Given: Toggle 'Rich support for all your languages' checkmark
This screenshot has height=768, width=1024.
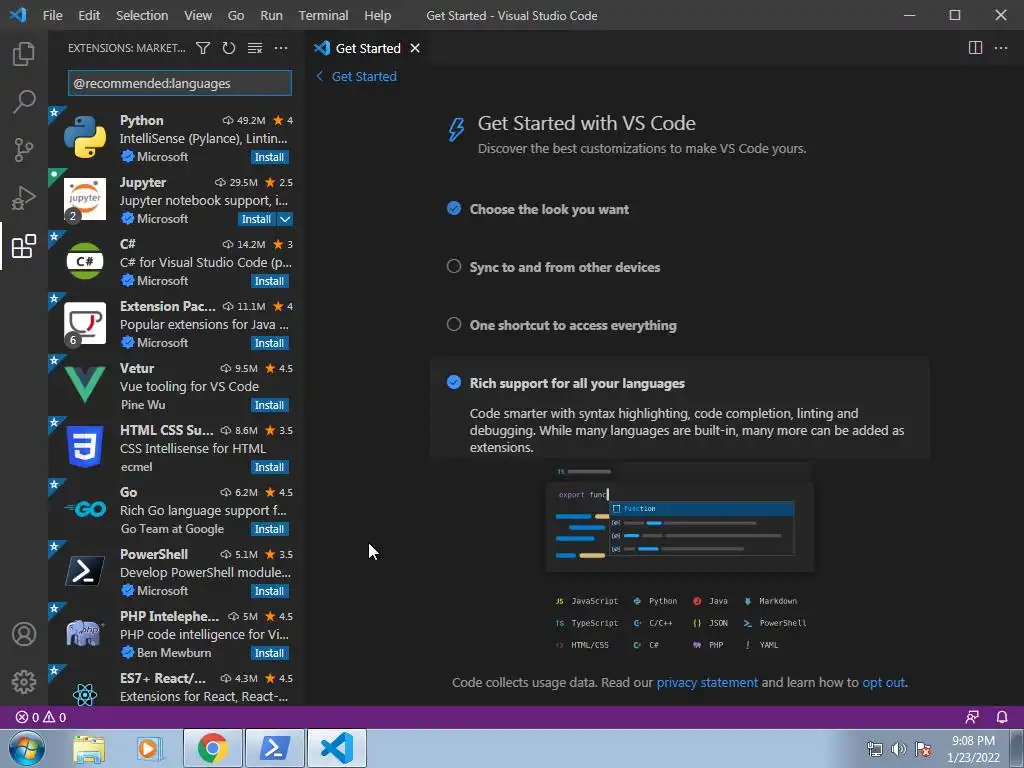Looking at the screenshot, I should tap(454, 383).
